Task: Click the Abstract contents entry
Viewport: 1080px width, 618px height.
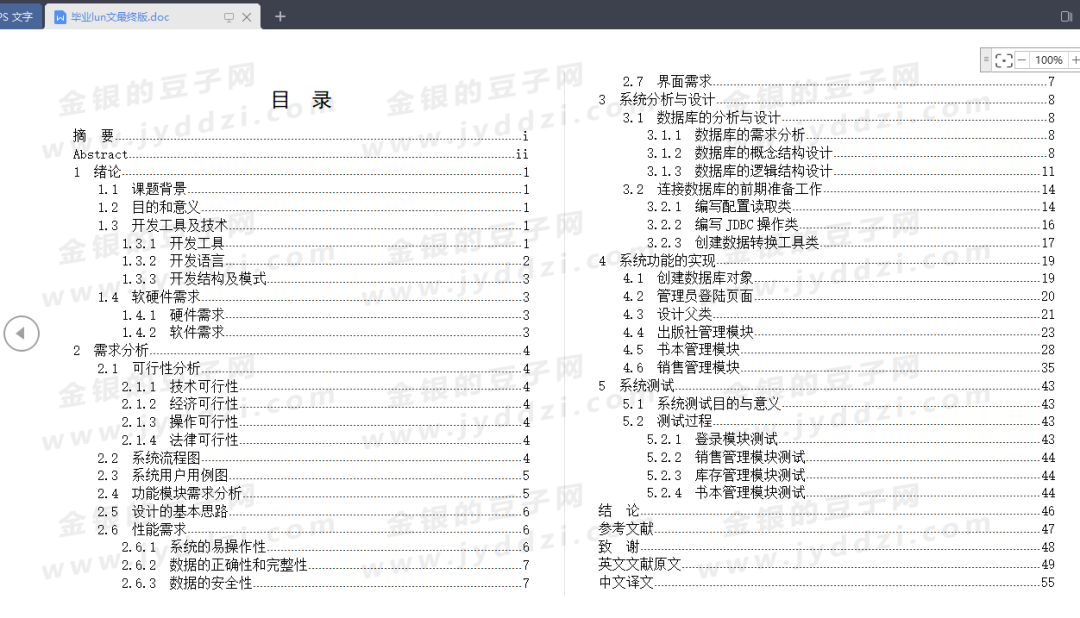Action: [300, 154]
